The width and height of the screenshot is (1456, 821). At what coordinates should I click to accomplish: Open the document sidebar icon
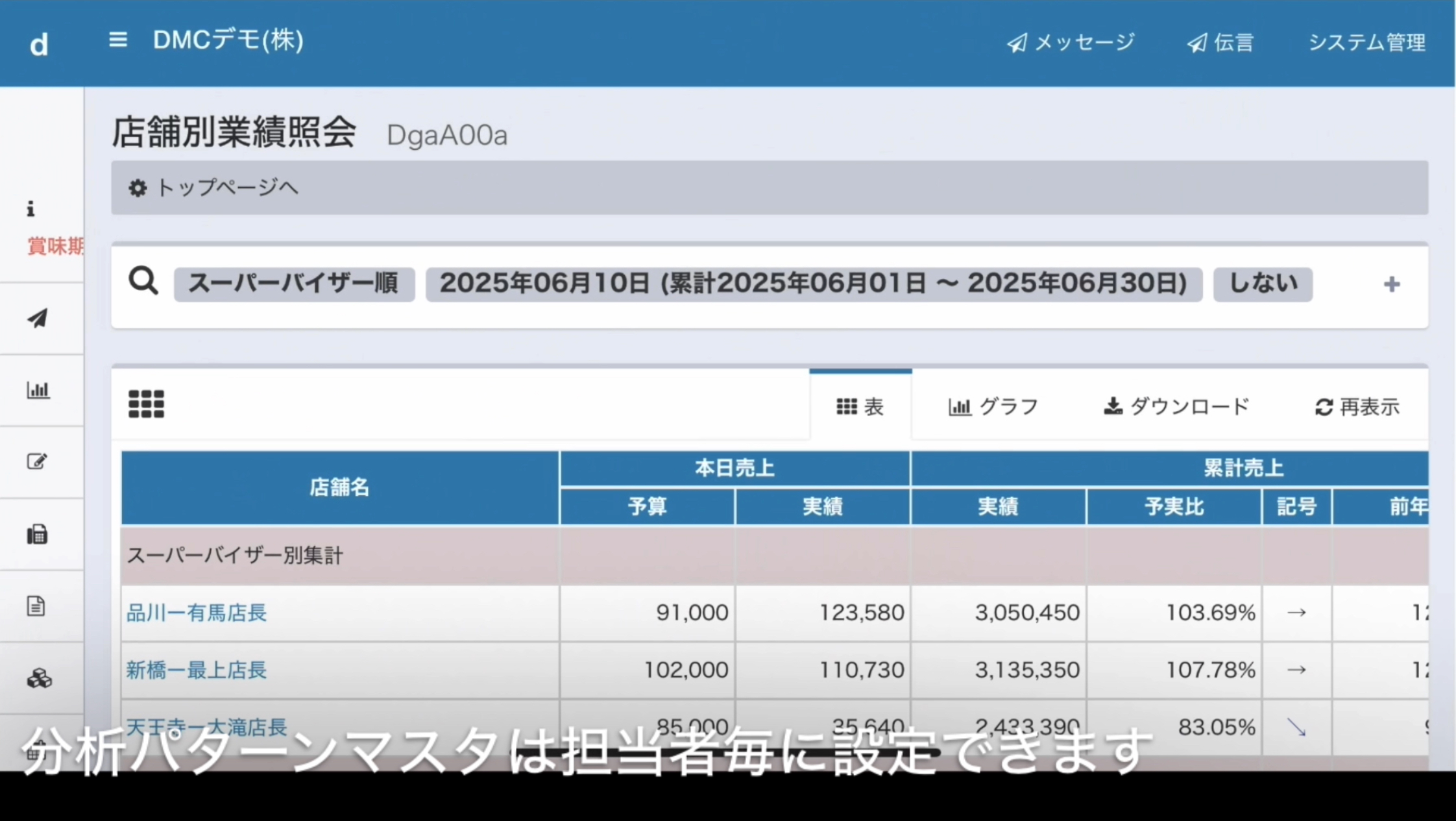(x=36, y=606)
